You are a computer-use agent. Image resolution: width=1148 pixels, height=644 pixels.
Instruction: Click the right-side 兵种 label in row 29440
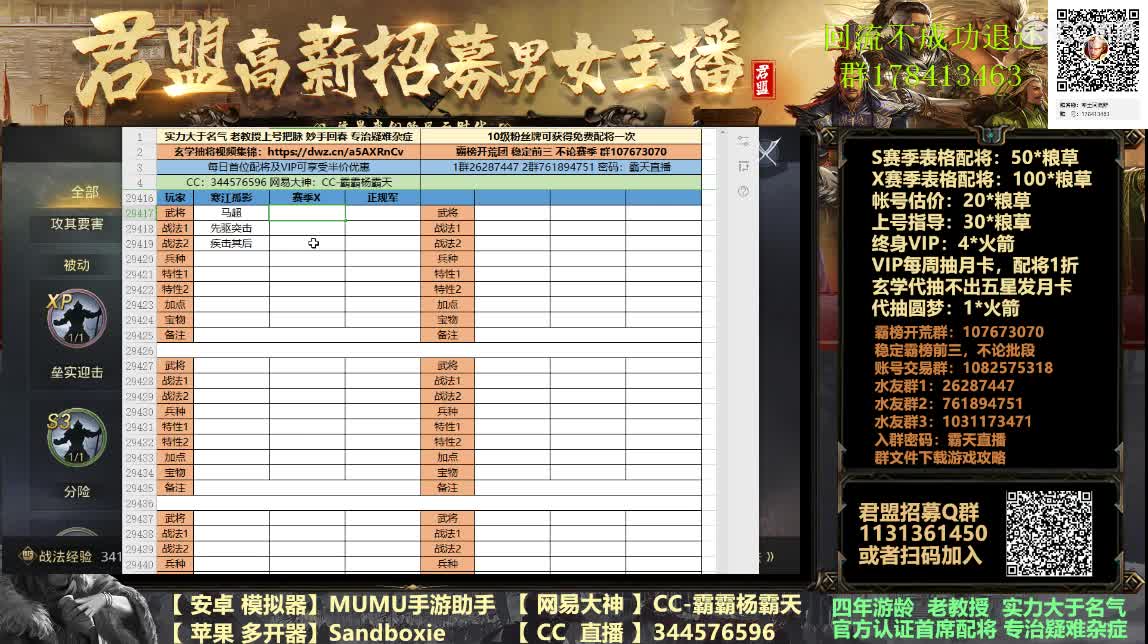click(x=447, y=564)
